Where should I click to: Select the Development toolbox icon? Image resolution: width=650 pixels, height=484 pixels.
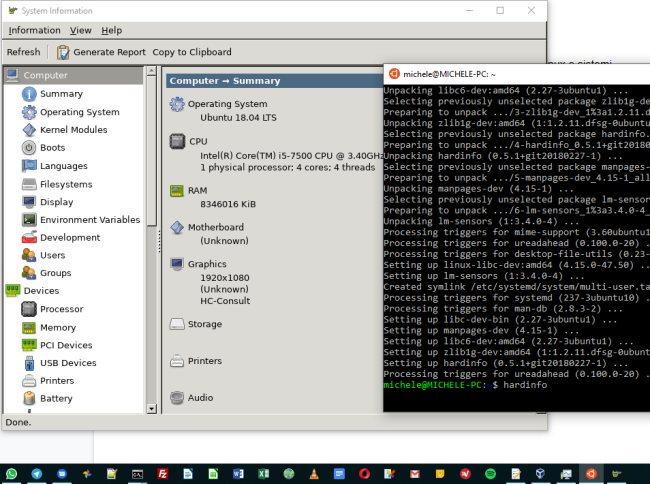[x=29, y=237]
